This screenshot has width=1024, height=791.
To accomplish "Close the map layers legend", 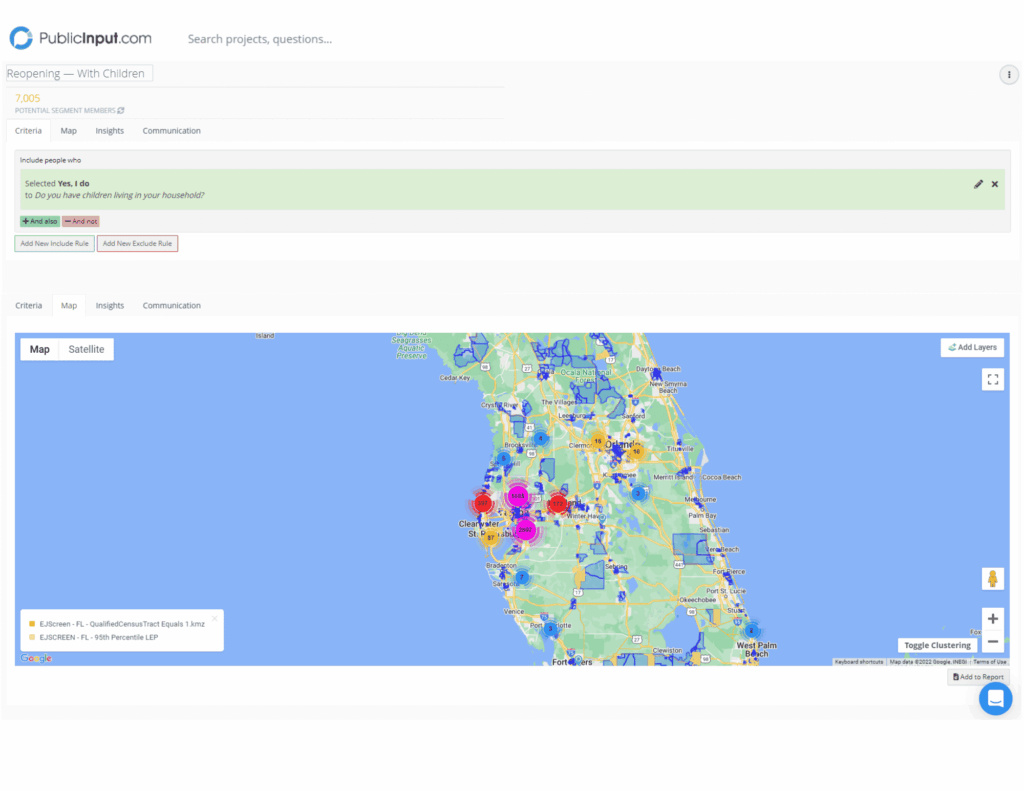I will 214,618.
